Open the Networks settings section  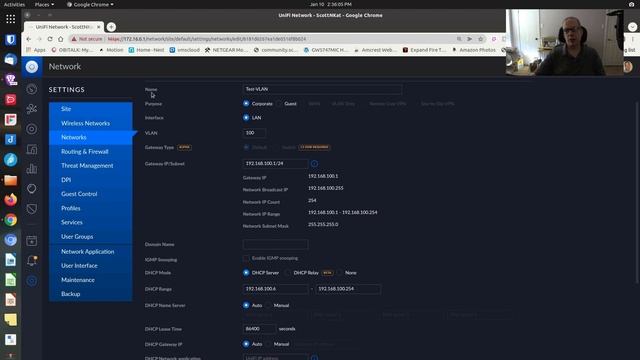pyautogui.click(x=91, y=137)
